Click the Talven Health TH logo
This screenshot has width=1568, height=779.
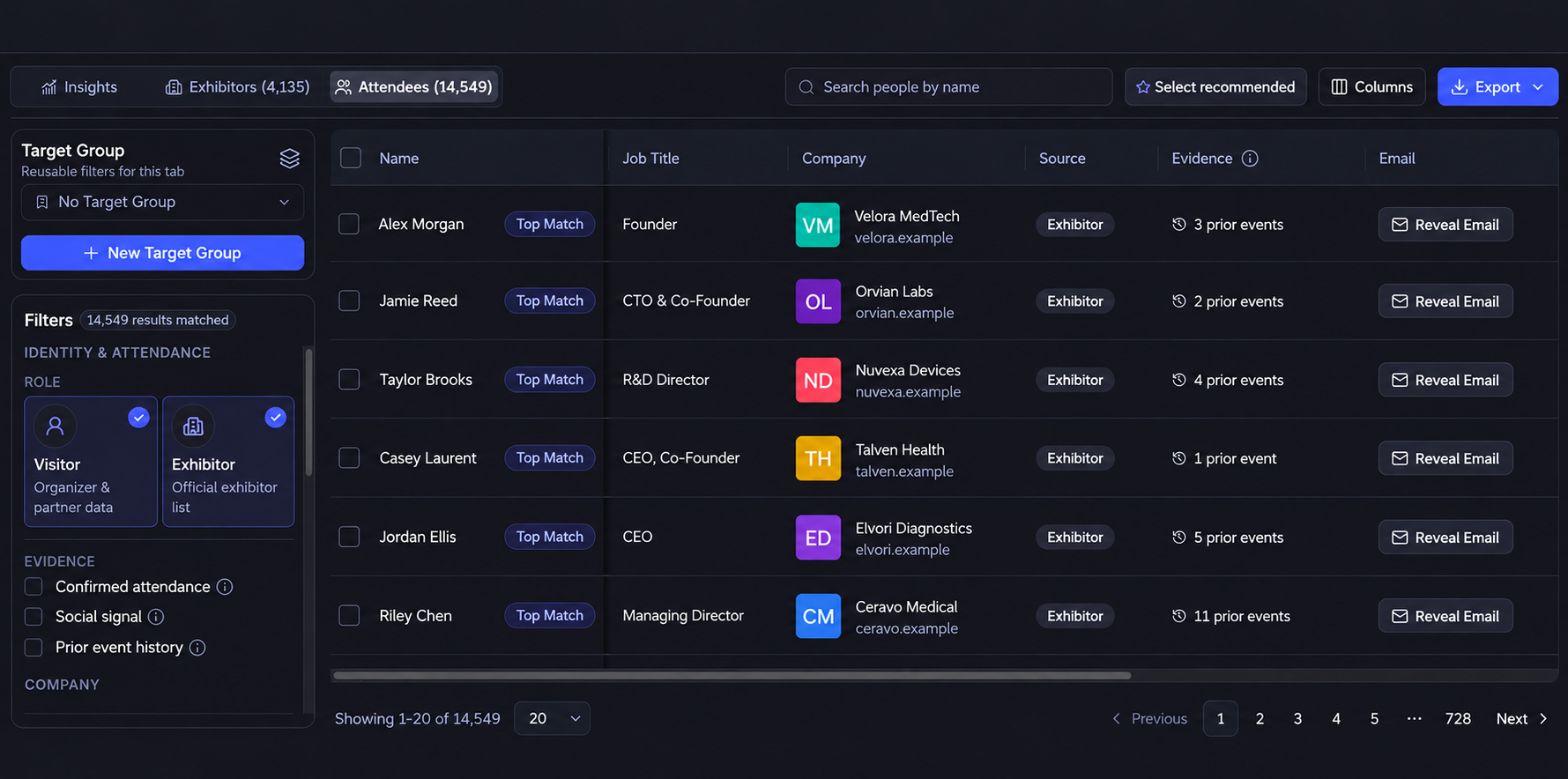818,458
